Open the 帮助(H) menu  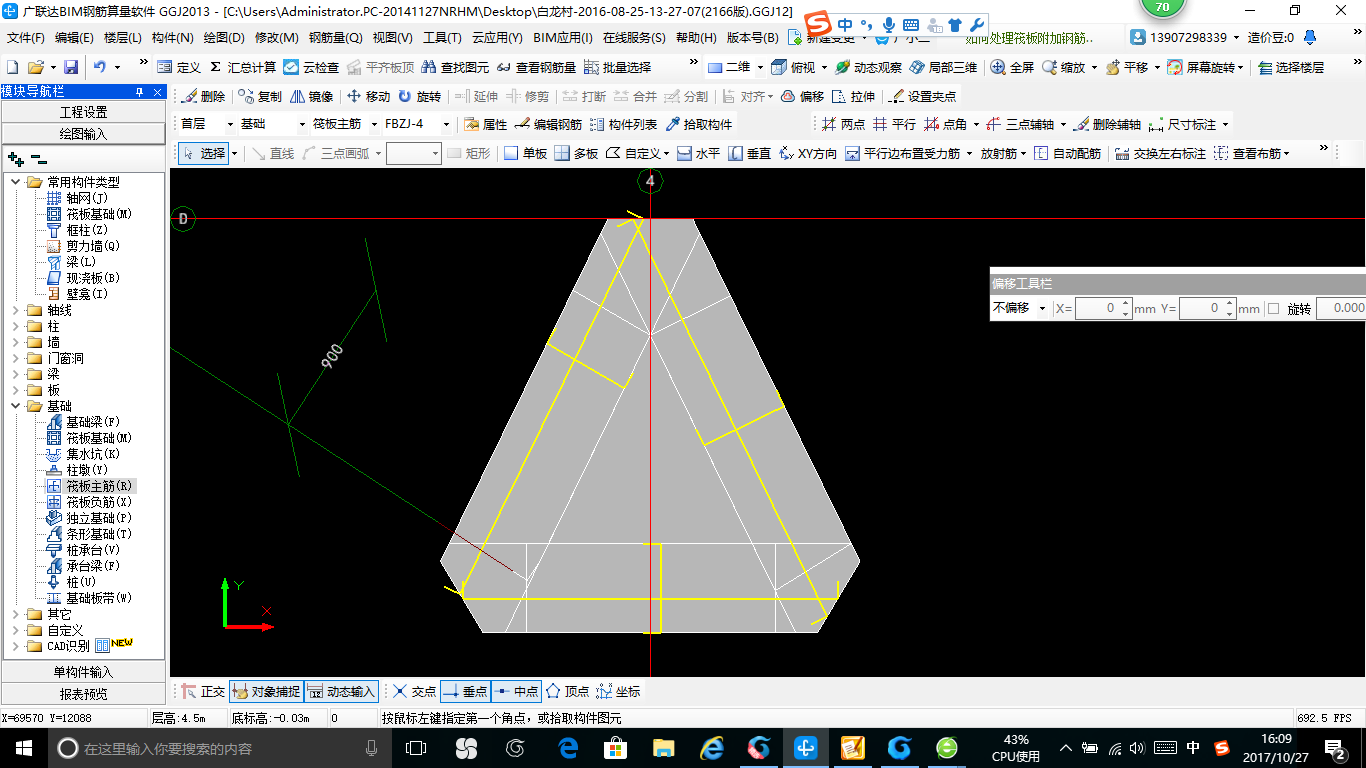(x=696, y=38)
